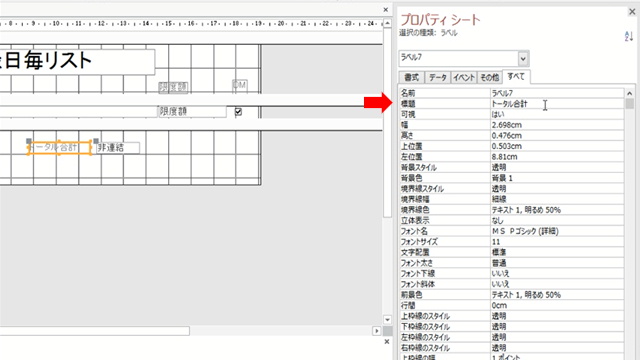Click the フォント名 value field
Viewport: 640px width, 360px height.
click(x=557, y=231)
